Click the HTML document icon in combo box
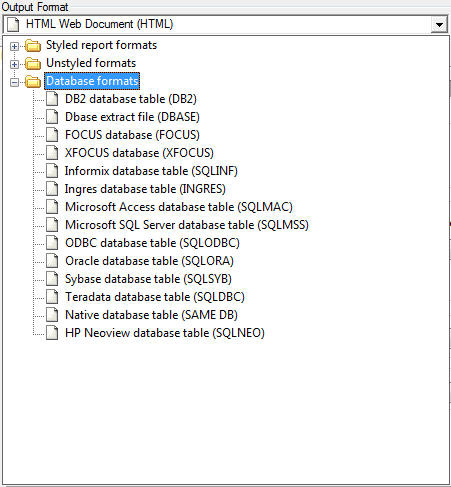The image size is (451, 487). click(x=13, y=25)
